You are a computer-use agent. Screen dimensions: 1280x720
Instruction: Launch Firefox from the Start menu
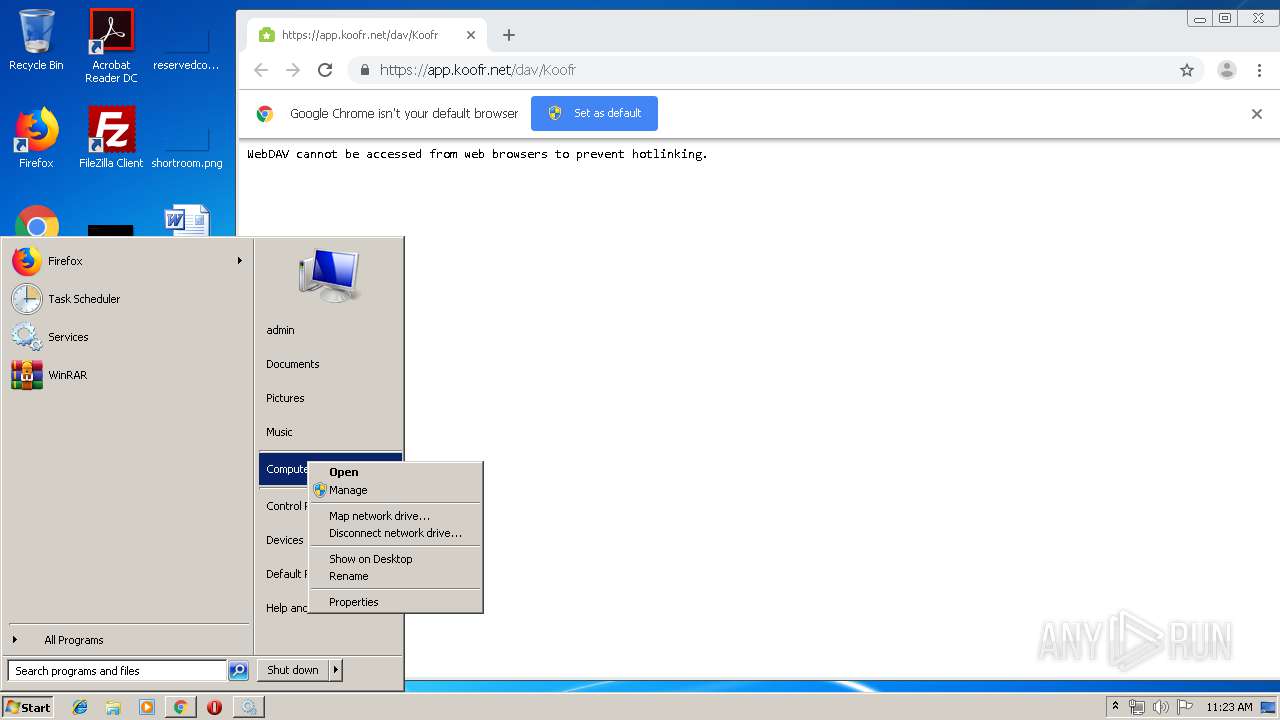127,261
